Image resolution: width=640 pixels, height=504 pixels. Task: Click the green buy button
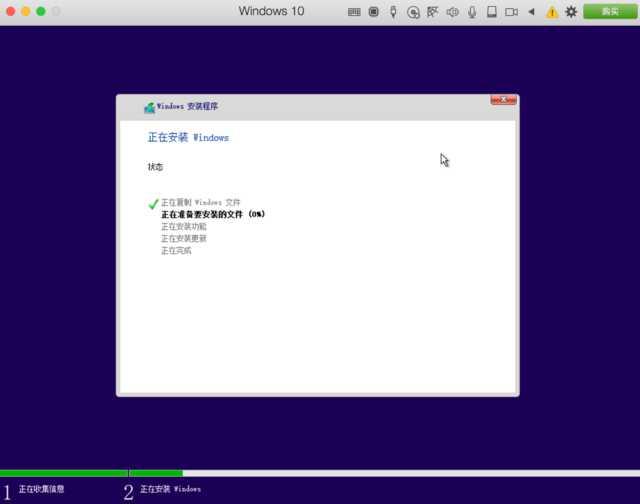[610, 12]
